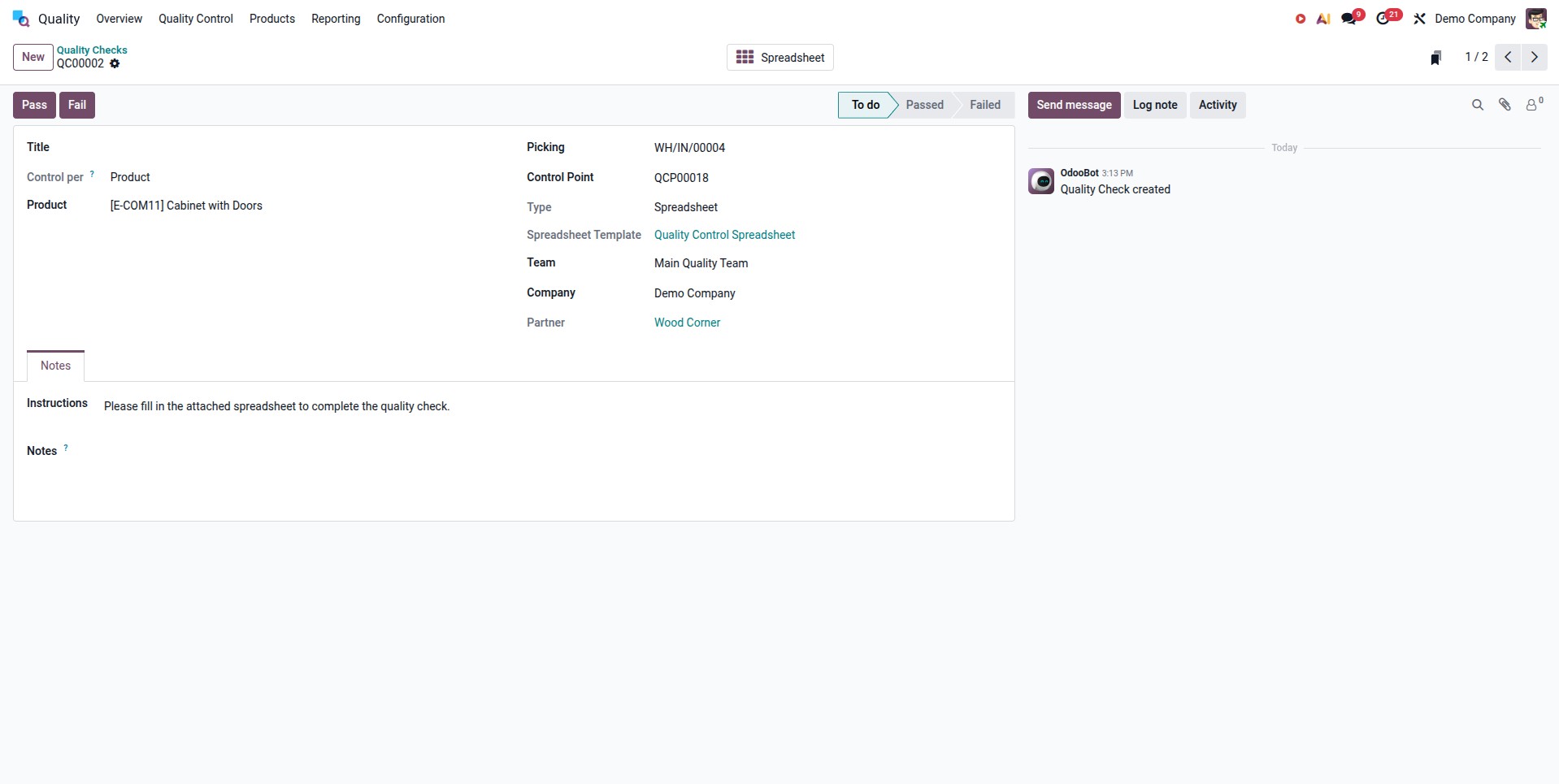Click the Control per help question mark
Image resolution: width=1559 pixels, height=784 pixels.
[x=92, y=174]
